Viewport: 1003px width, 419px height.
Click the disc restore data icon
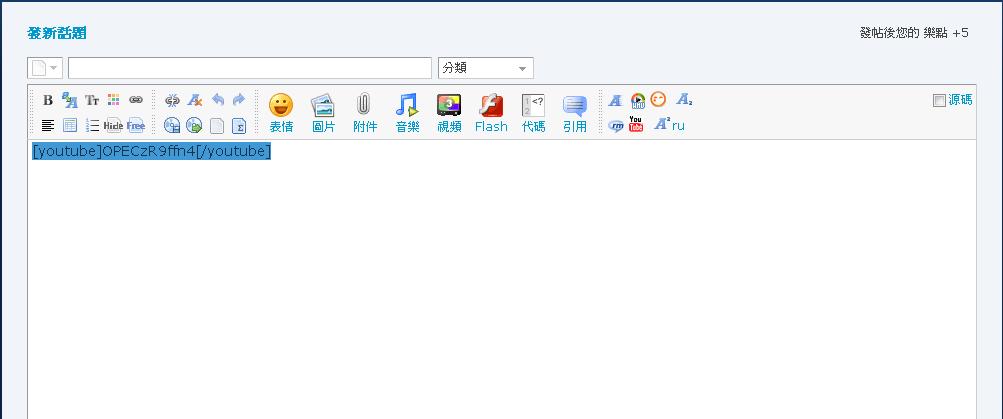tap(194, 125)
